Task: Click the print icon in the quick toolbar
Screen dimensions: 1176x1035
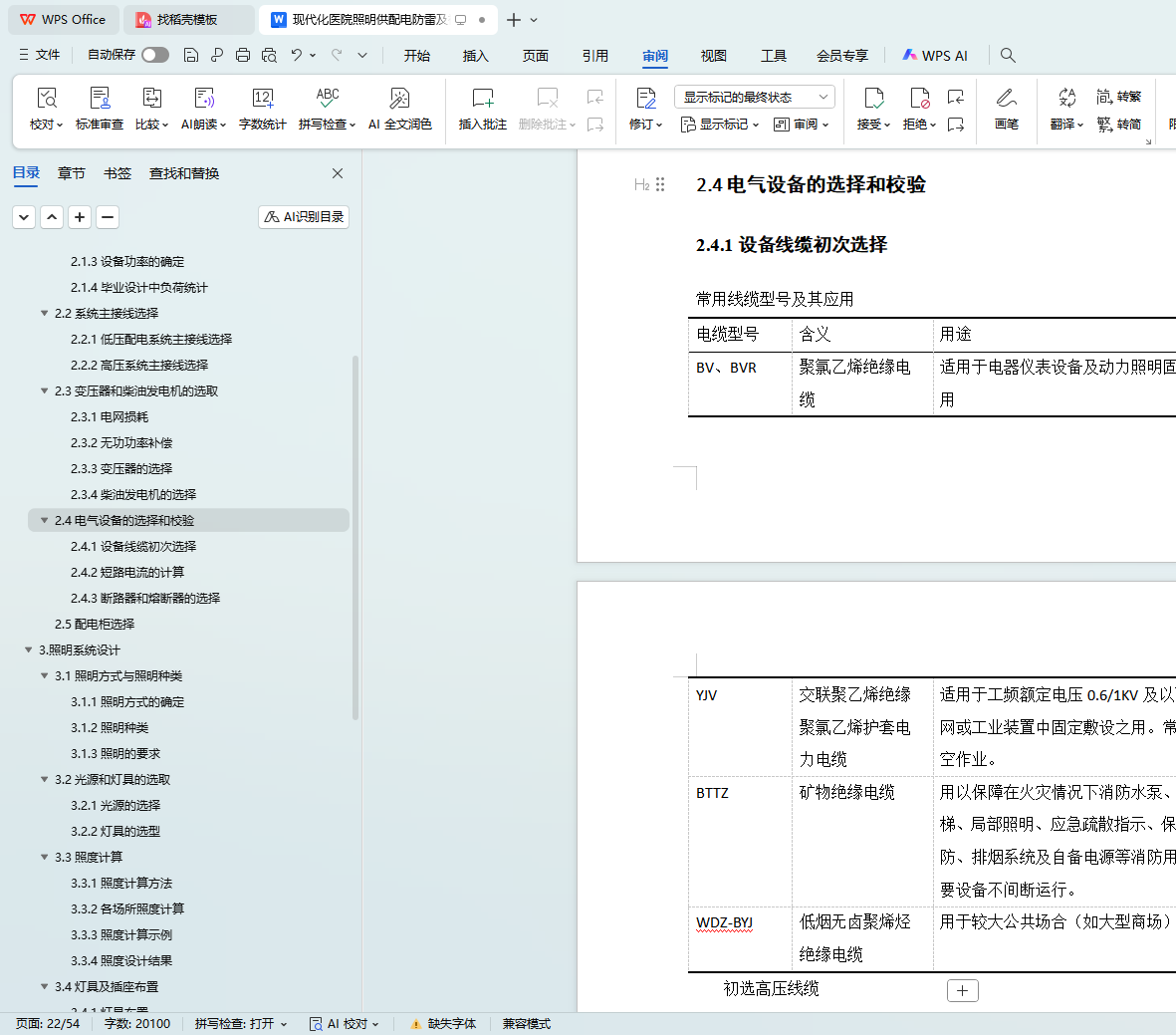Action: click(243, 55)
